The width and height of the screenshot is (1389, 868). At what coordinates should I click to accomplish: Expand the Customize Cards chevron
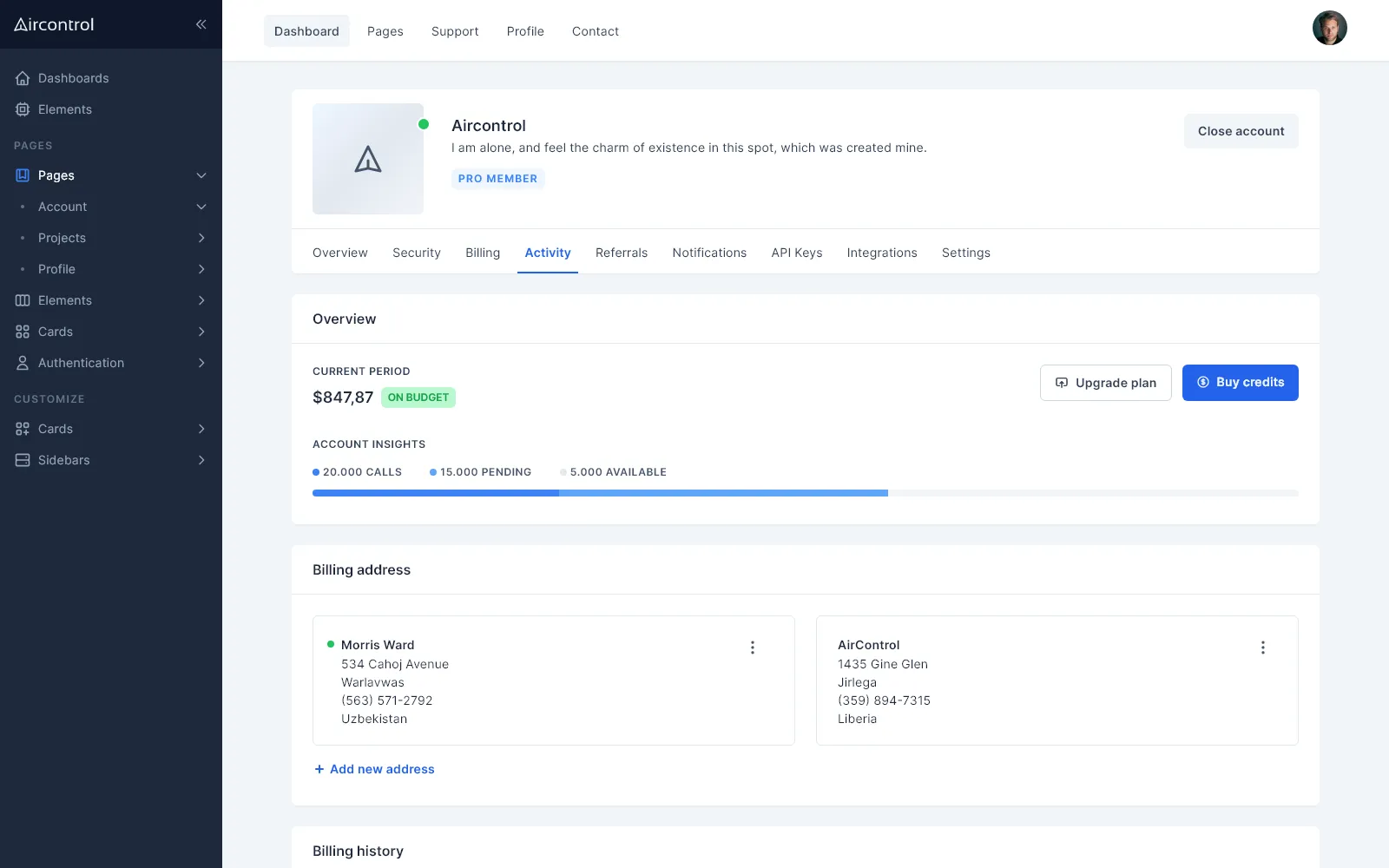tap(201, 429)
